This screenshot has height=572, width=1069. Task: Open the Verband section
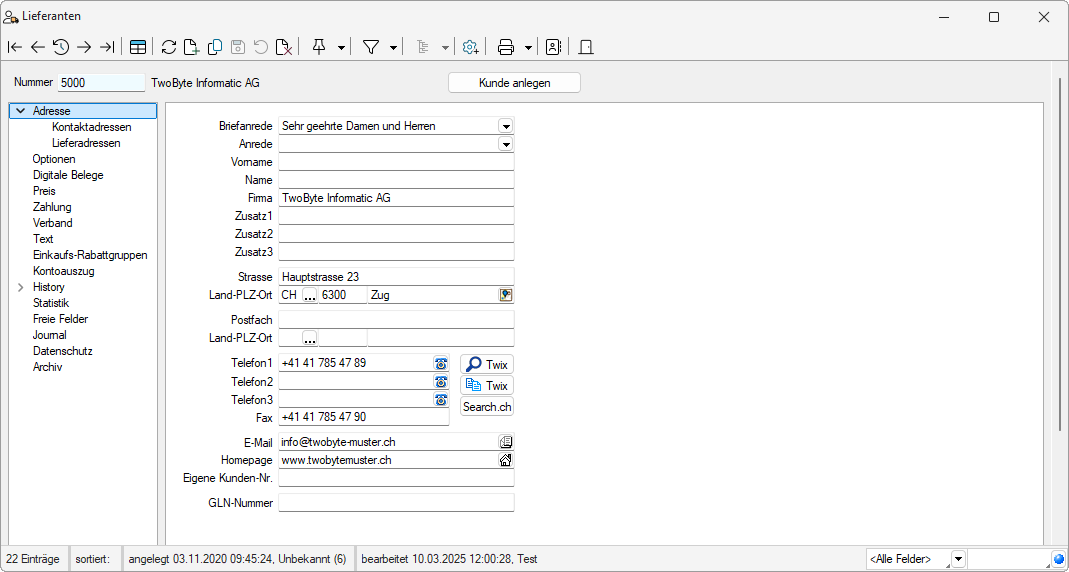52,223
